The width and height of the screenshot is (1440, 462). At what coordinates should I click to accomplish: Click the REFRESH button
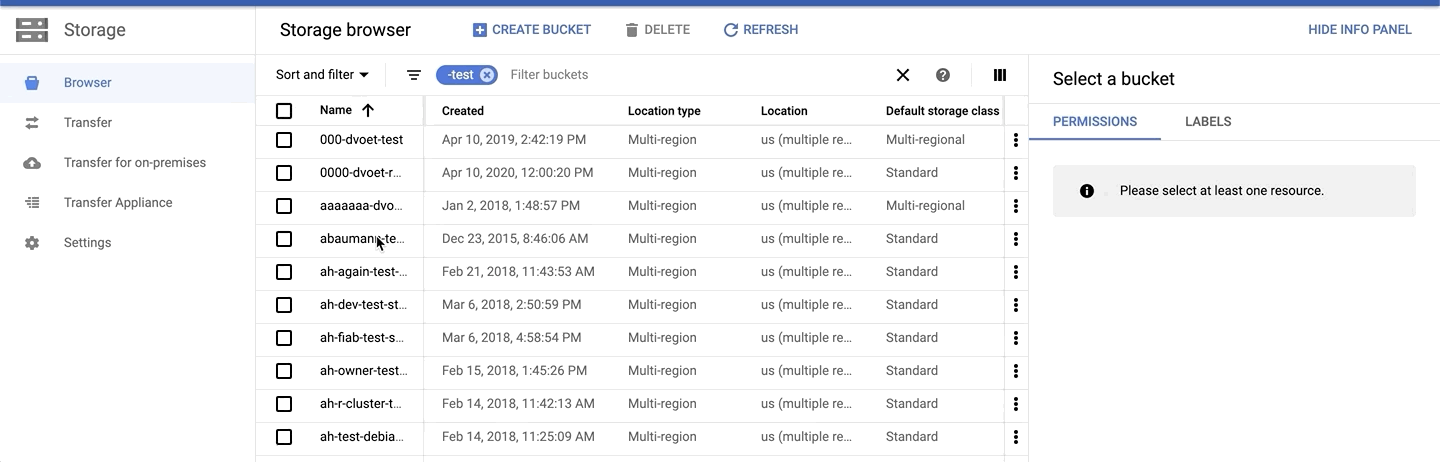[x=760, y=30]
